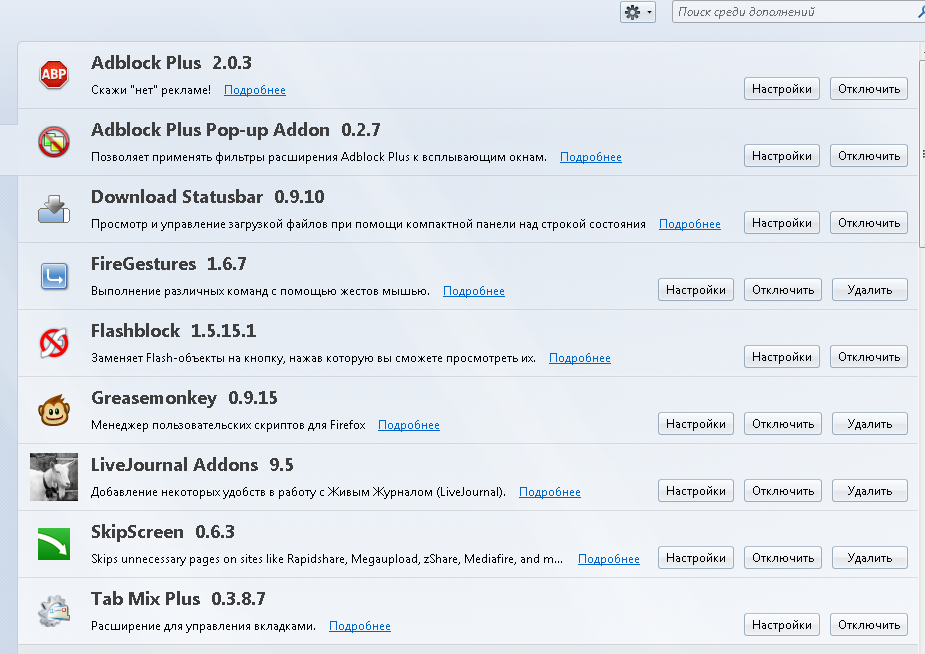The image size is (925, 654).
Task: Disable LiveJournal Addons with Отключить
Action: (x=783, y=491)
